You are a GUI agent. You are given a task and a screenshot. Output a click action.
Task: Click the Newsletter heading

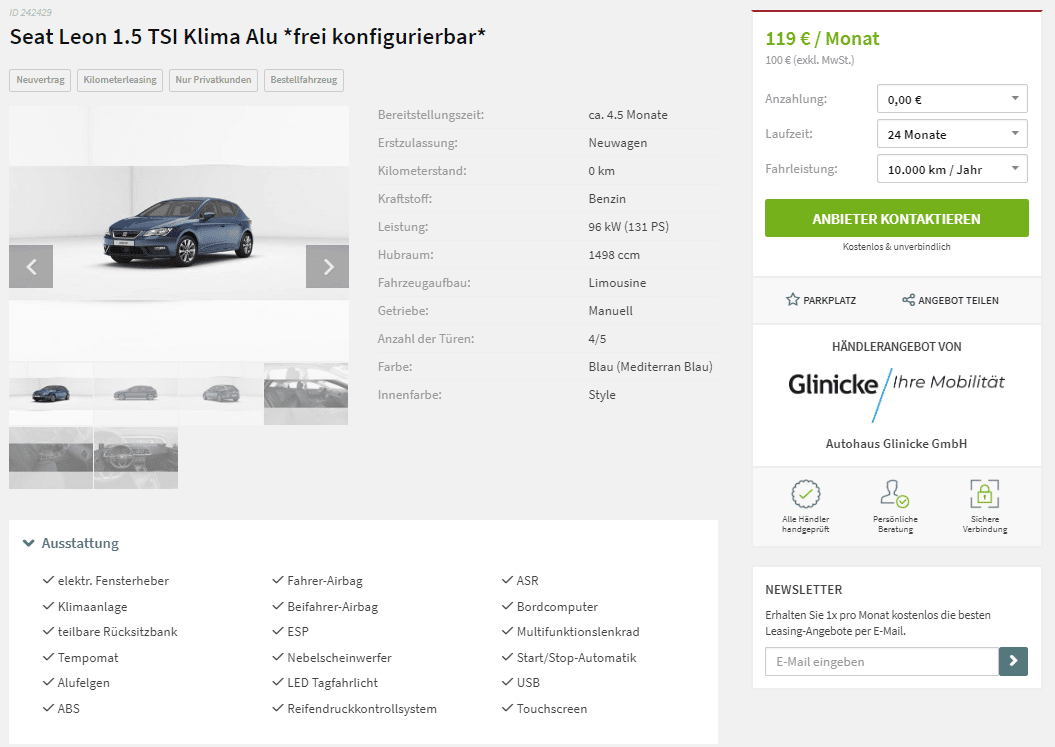click(803, 590)
